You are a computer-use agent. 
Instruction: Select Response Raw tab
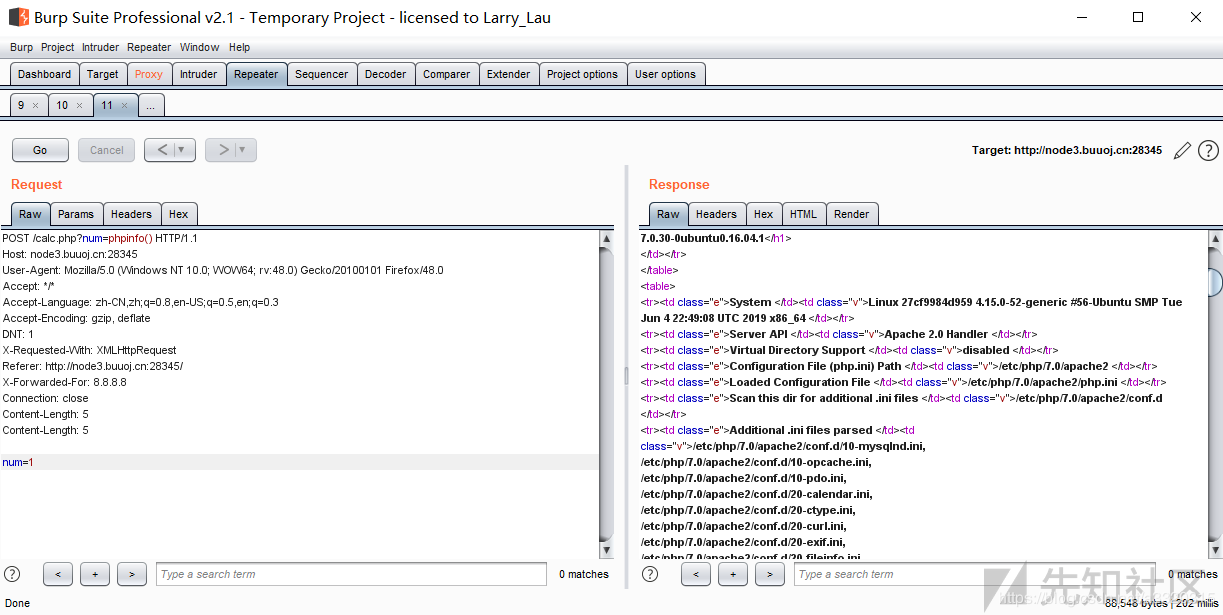[x=668, y=214]
